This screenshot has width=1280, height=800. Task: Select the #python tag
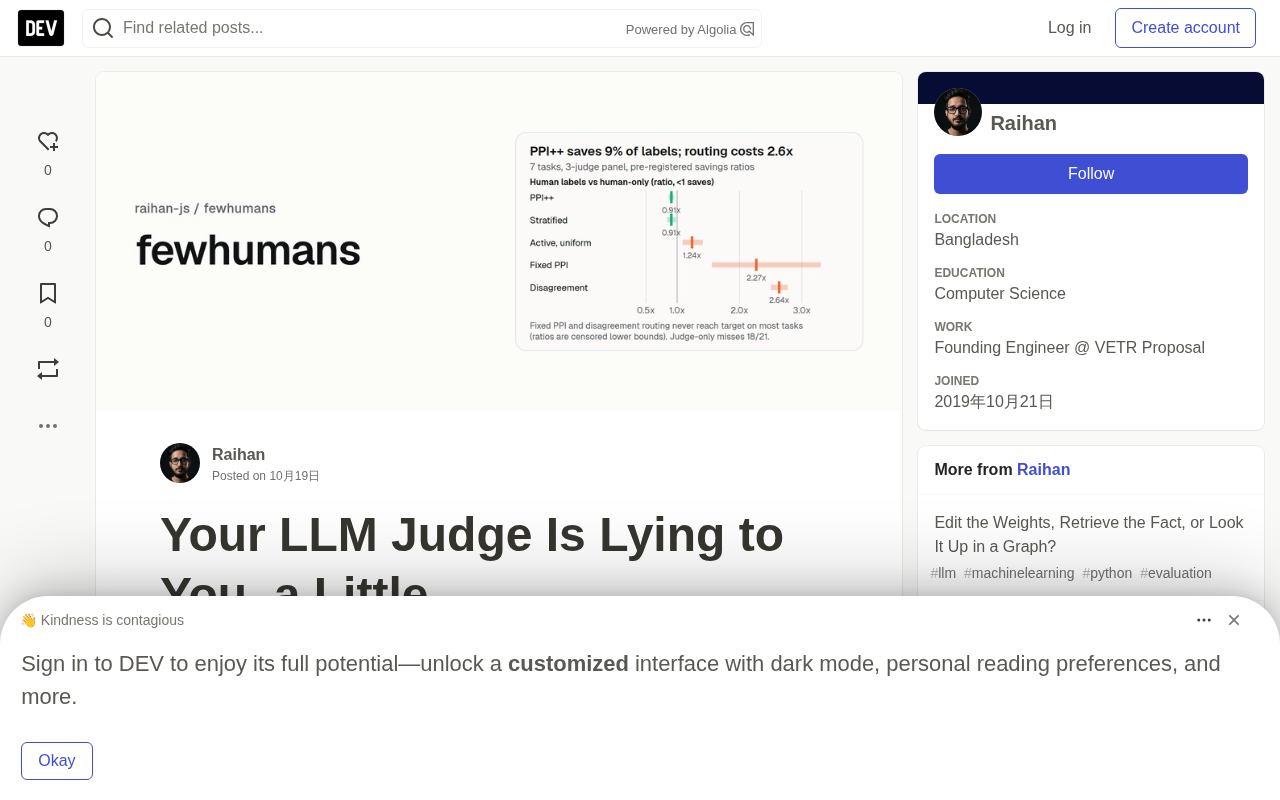pos(1107,573)
